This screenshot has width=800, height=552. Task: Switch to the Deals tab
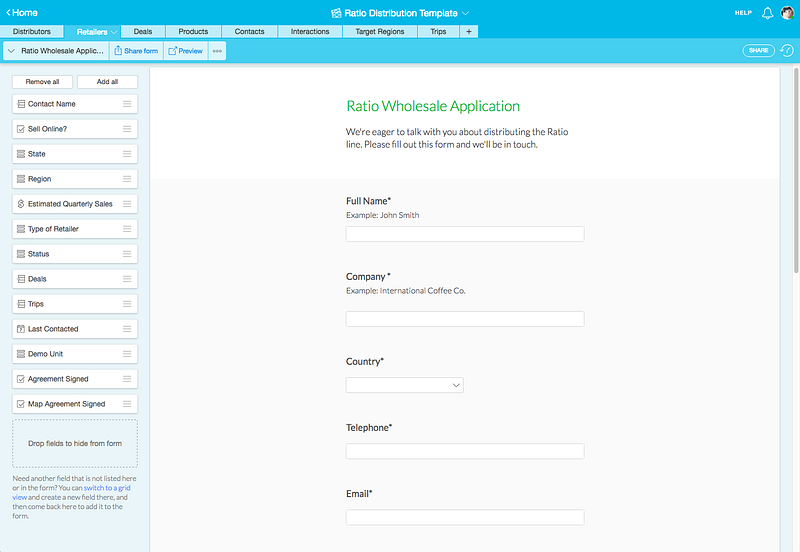[x=143, y=32]
